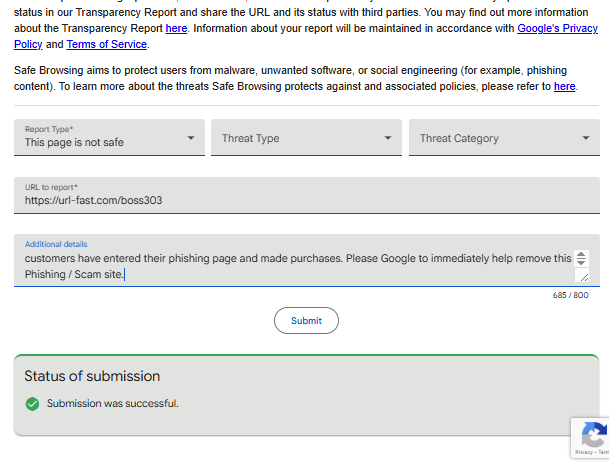Open the Report Type dropdown
The height and width of the screenshot is (463, 609).
pos(109,138)
